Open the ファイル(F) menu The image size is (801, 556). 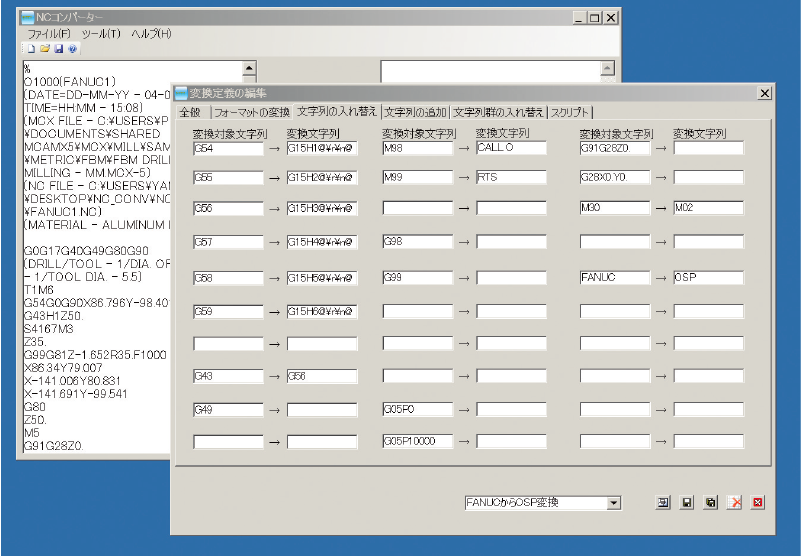49,34
